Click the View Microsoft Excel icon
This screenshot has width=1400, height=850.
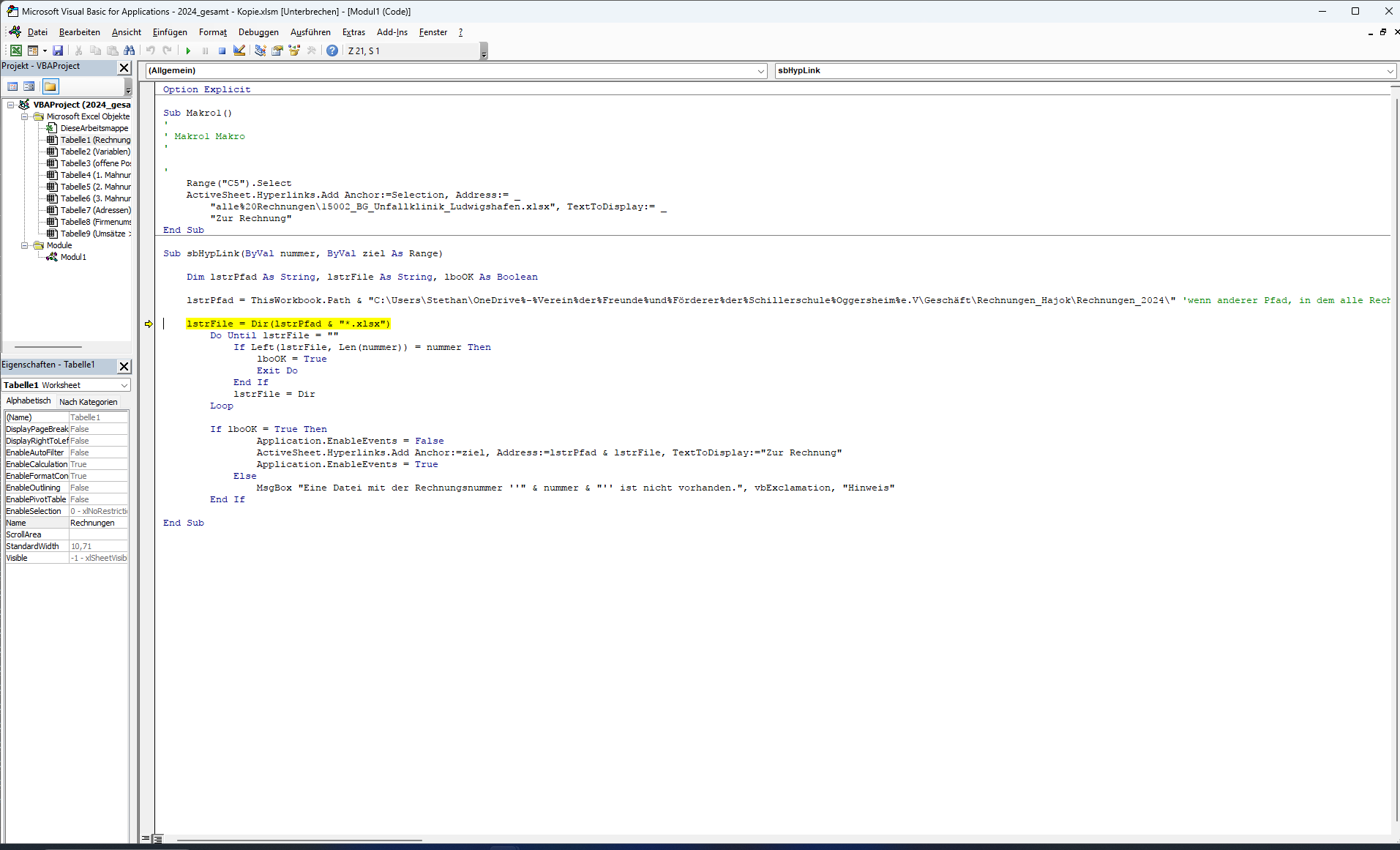point(15,51)
